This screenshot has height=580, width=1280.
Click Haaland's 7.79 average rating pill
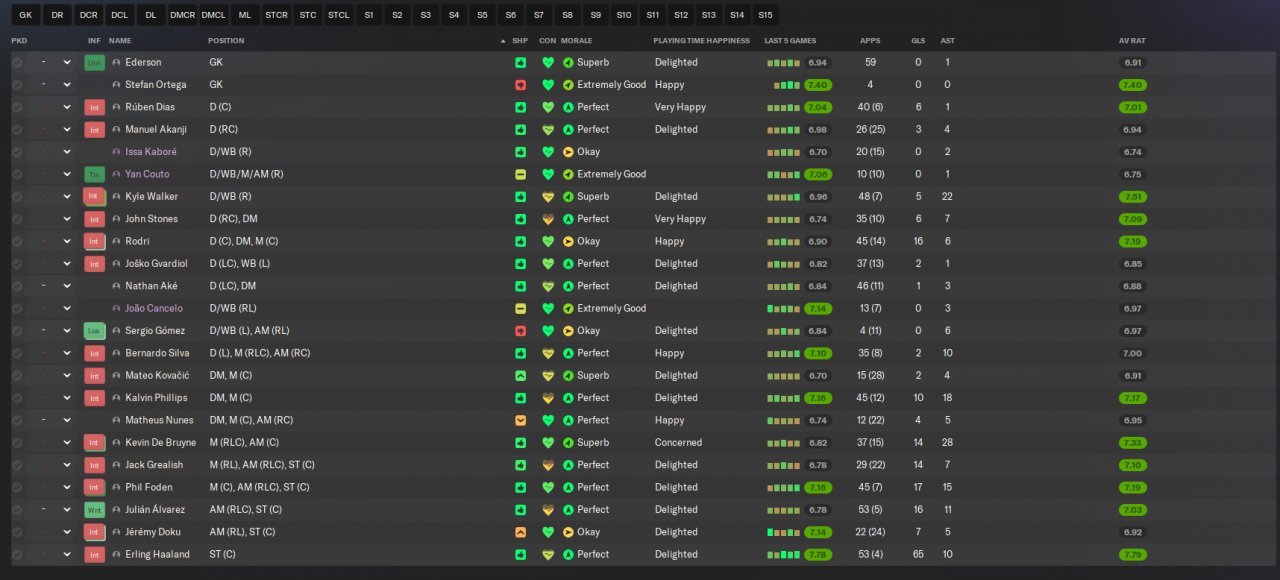[1133, 554]
